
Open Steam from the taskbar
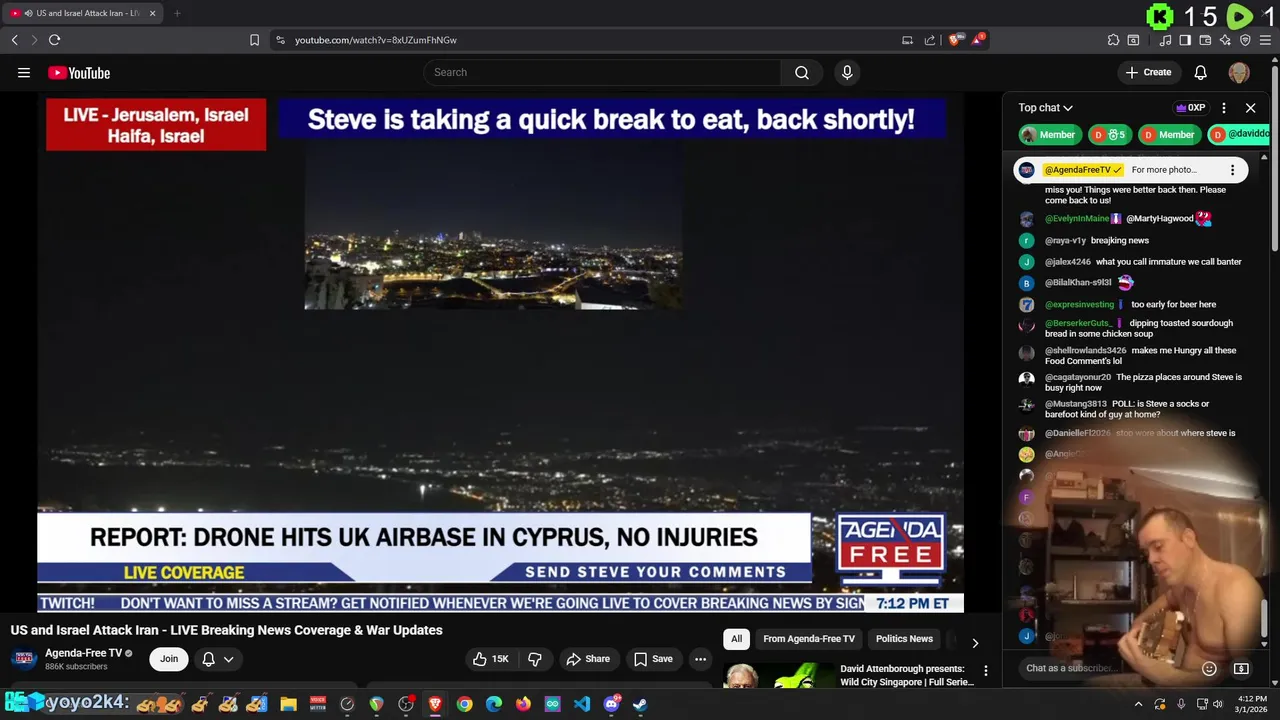point(640,704)
